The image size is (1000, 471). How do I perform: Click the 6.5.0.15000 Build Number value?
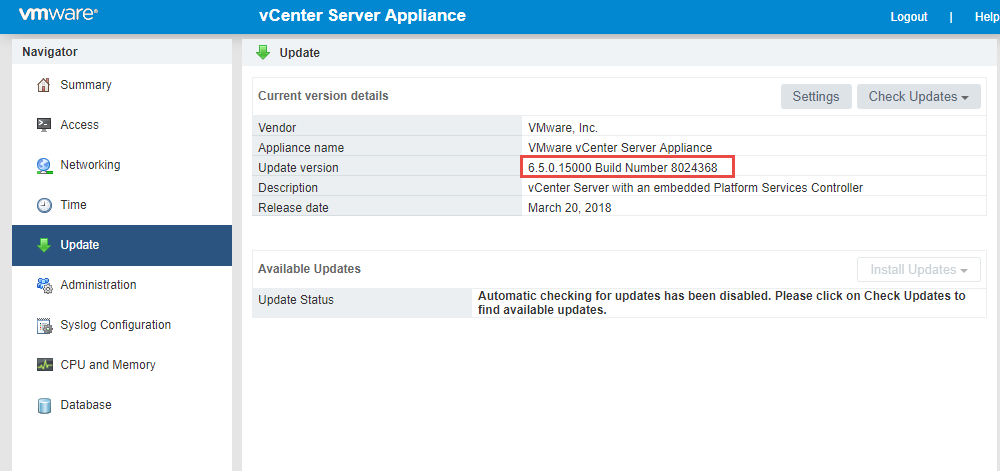click(x=622, y=168)
